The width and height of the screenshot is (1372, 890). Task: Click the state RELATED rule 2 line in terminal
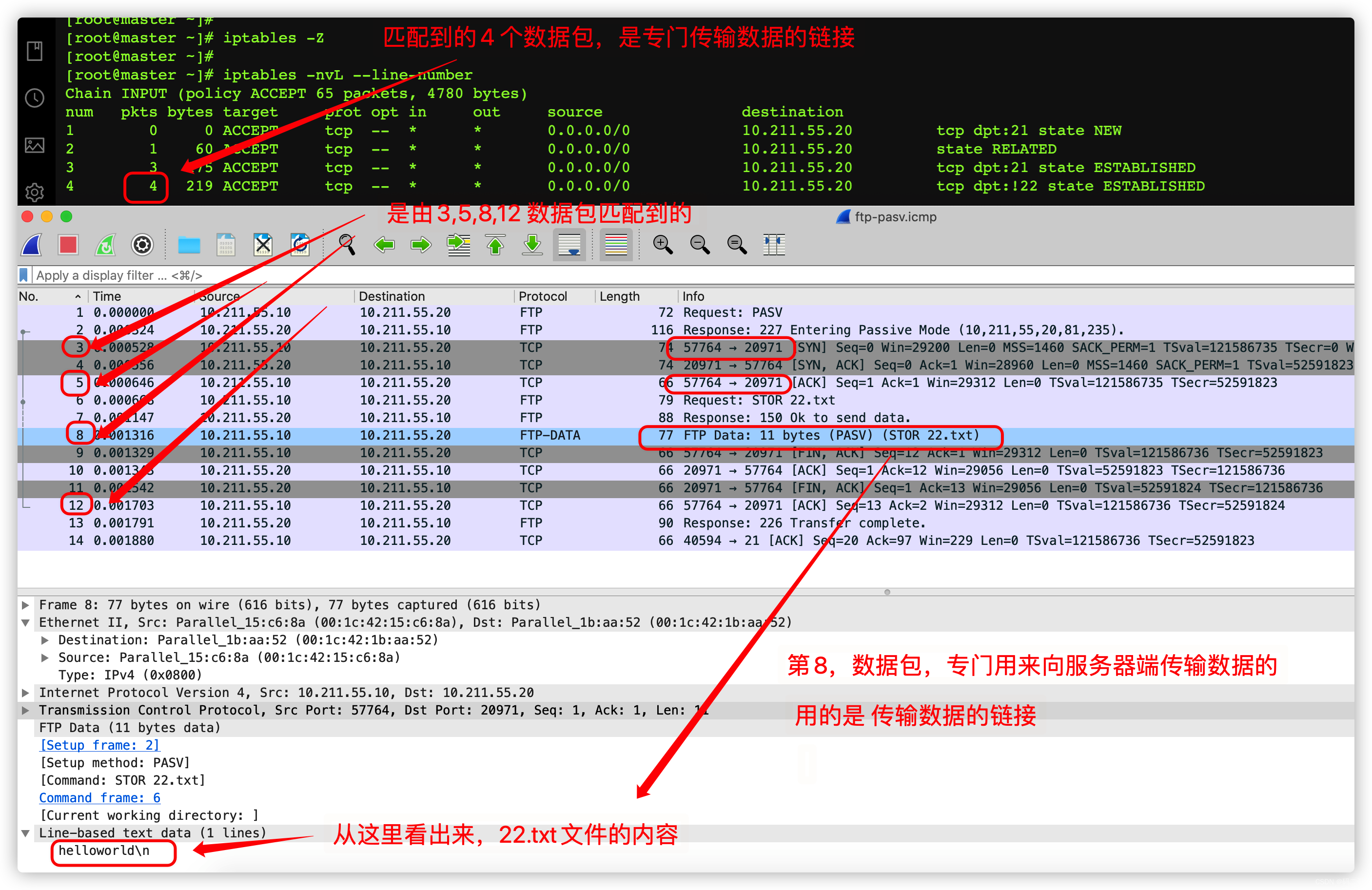tap(561, 149)
